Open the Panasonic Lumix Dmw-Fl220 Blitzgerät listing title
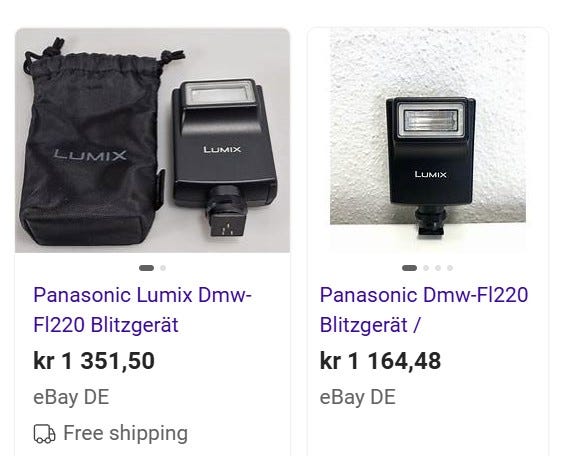The width and height of the screenshot is (562, 456). point(143,310)
